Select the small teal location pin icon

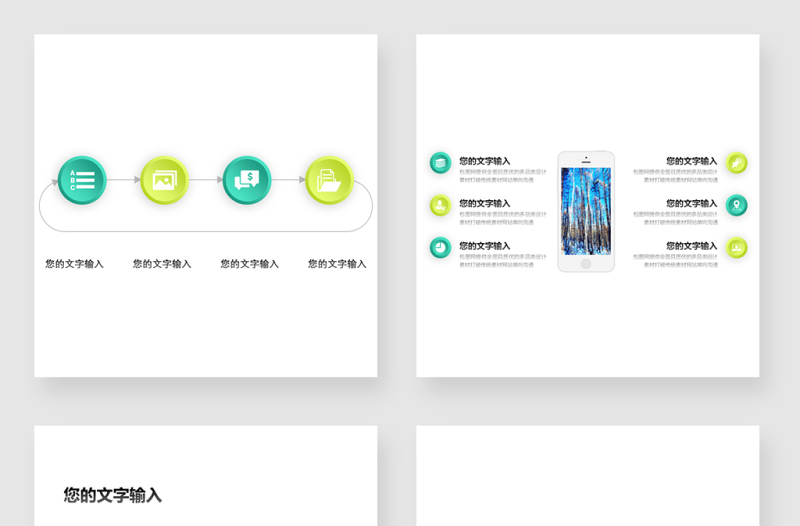[736, 205]
